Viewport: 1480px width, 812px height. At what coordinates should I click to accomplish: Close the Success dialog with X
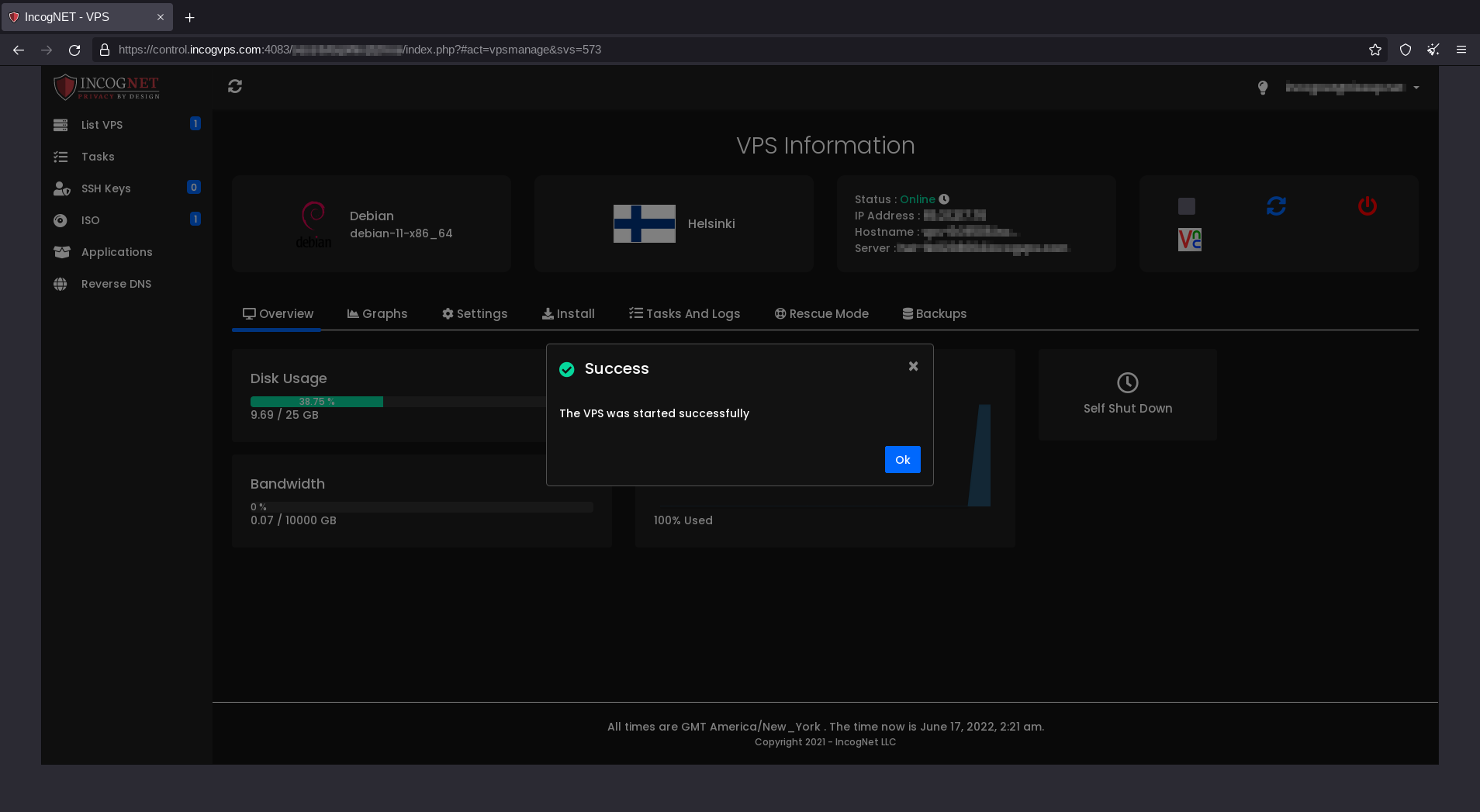[913, 366]
